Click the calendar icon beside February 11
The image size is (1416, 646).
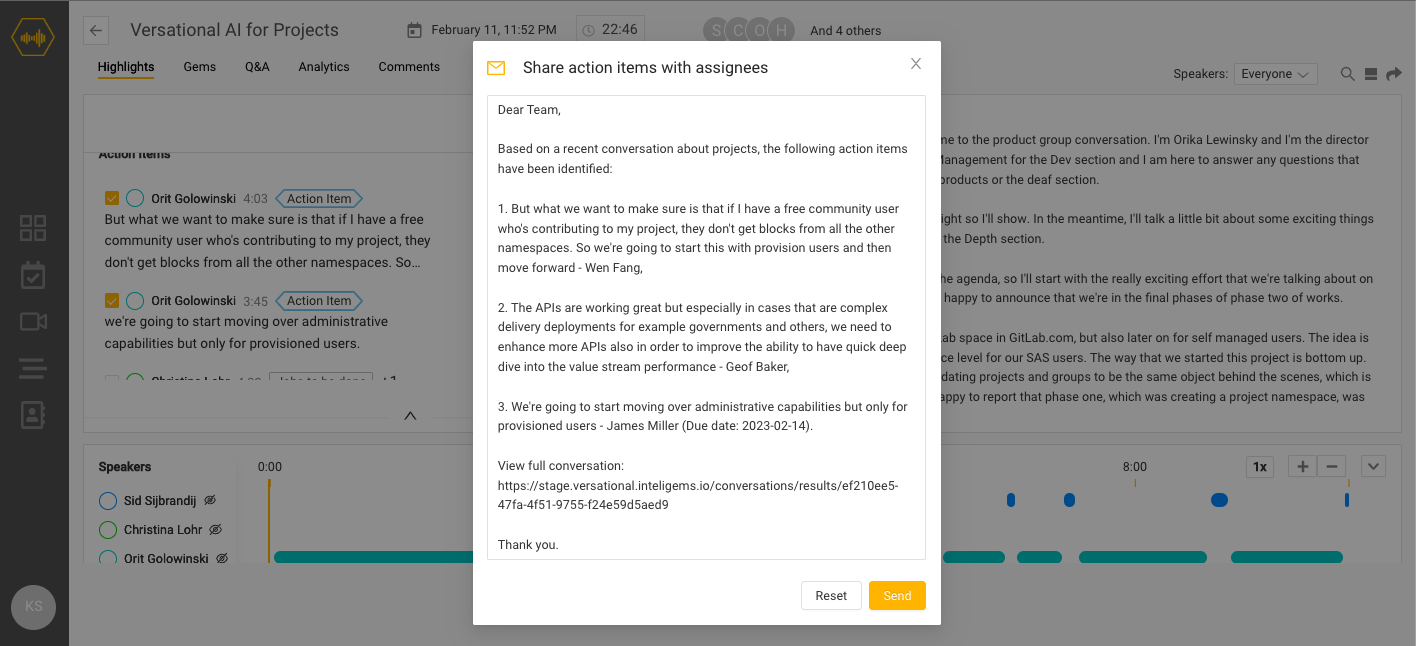tap(414, 30)
